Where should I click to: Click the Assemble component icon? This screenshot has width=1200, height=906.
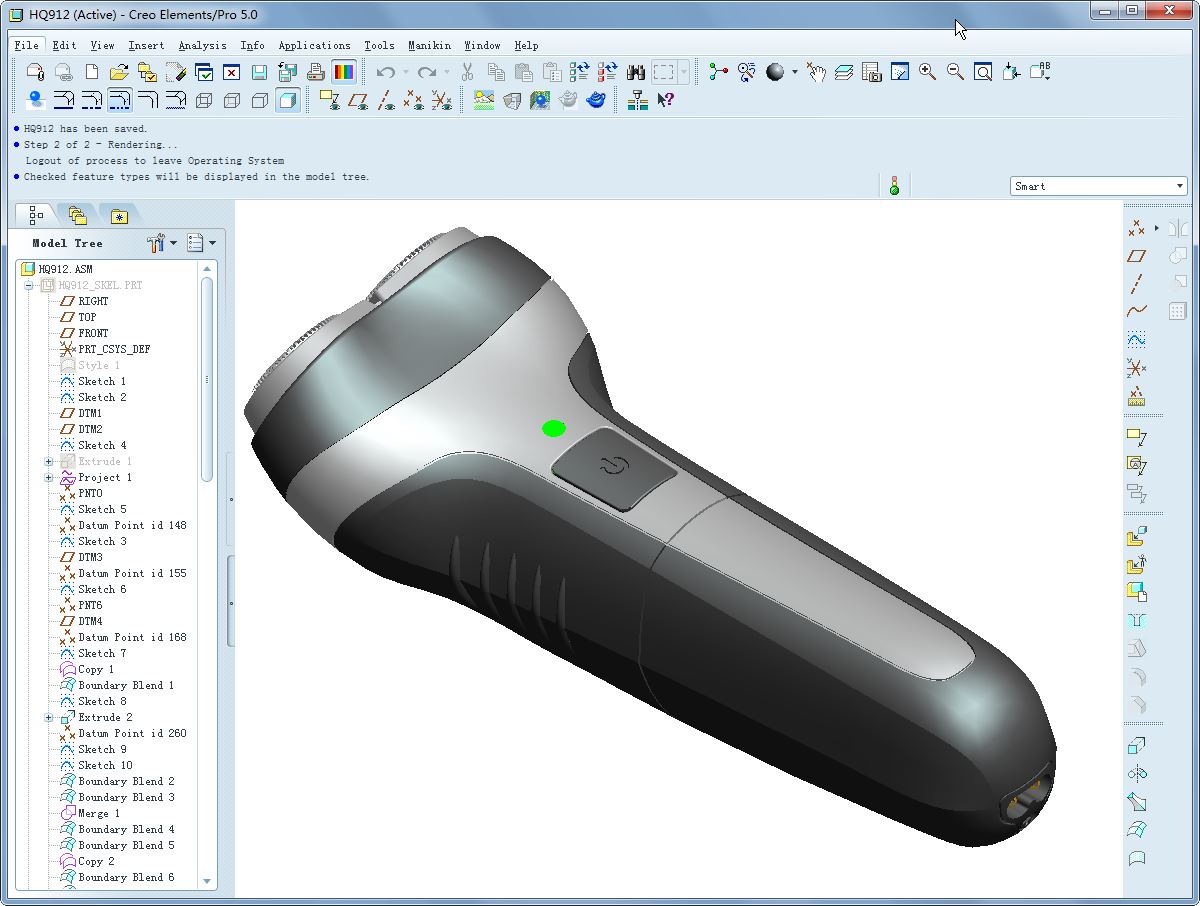click(x=1136, y=537)
